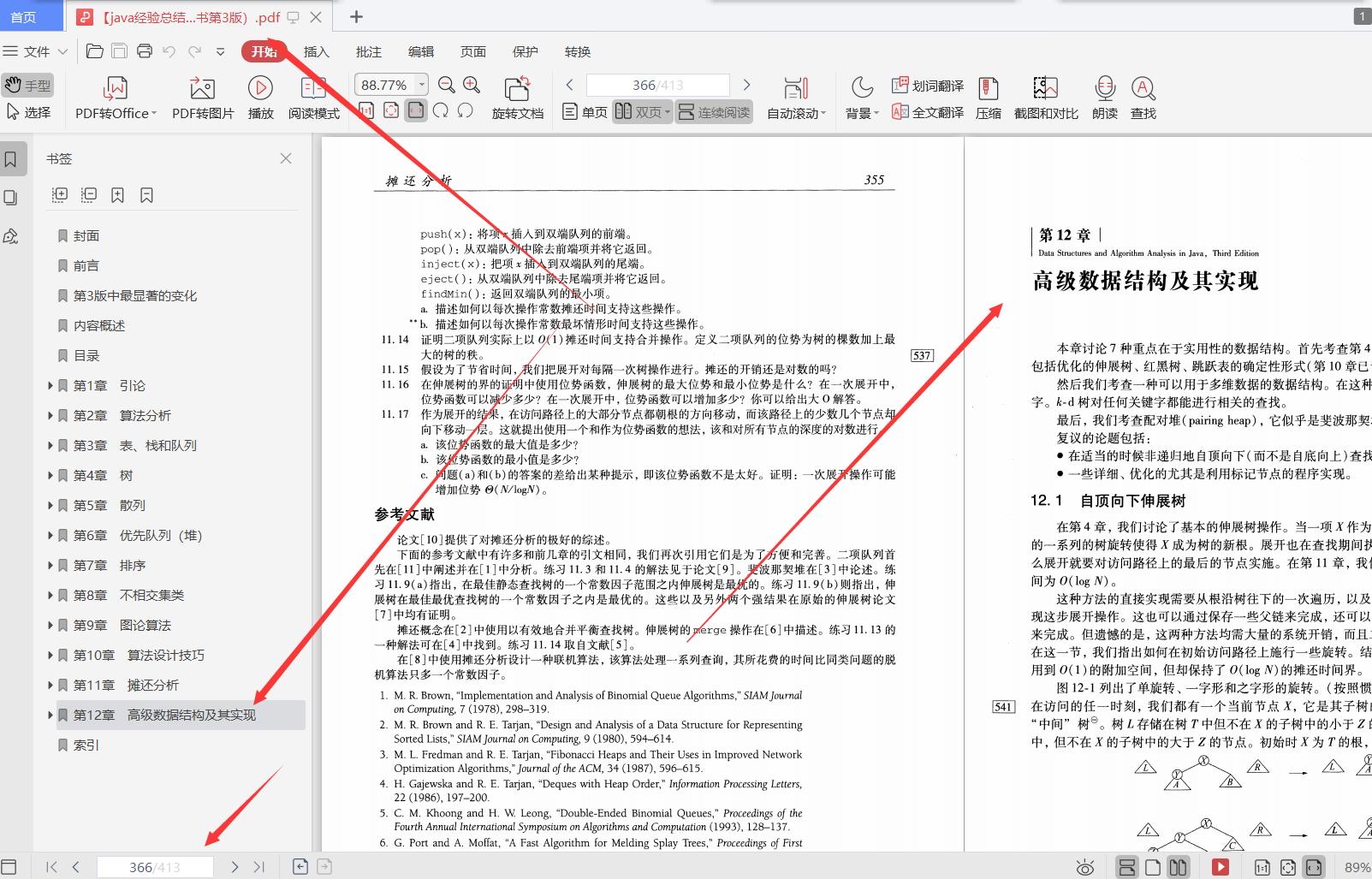
Task: Open the 查找 find tool
Action: [1143, 97]
